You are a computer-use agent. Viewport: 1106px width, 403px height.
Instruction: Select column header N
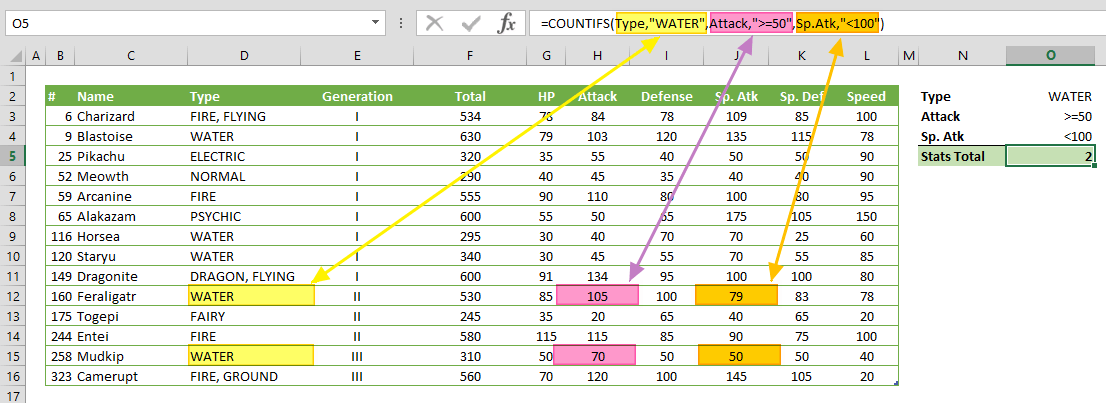[963, 55]
